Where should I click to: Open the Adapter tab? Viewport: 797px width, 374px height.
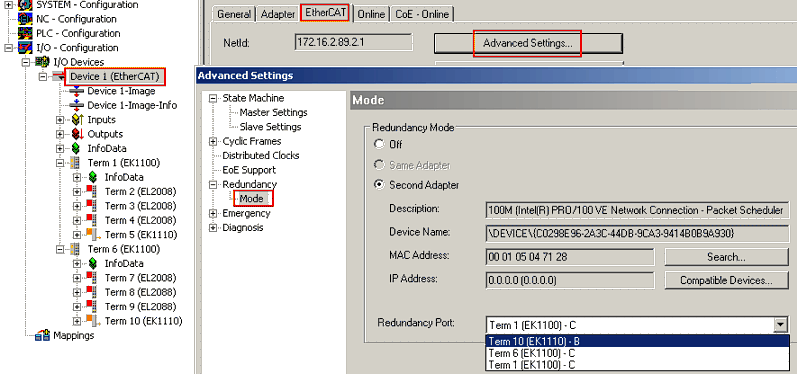click(x=278, y=14)
